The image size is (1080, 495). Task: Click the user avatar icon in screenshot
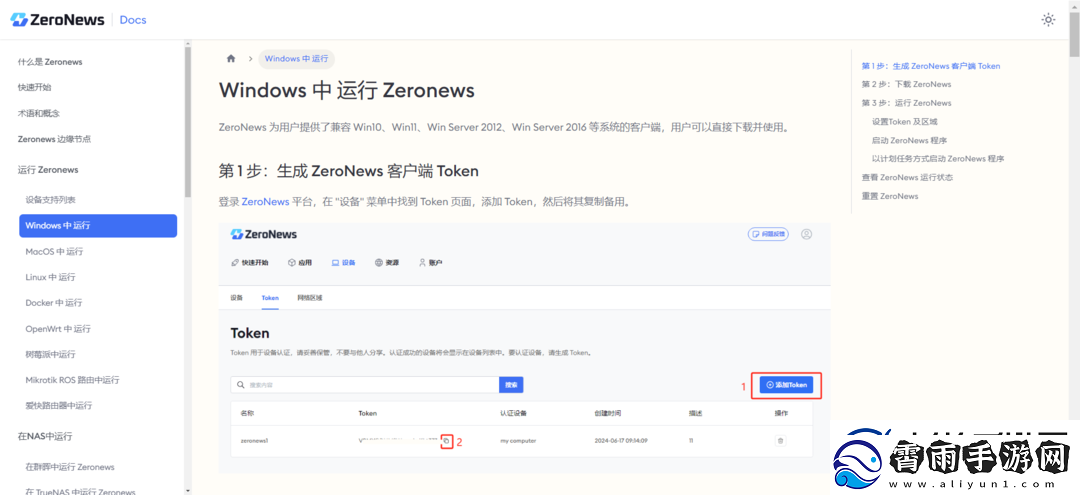(807, 234)
